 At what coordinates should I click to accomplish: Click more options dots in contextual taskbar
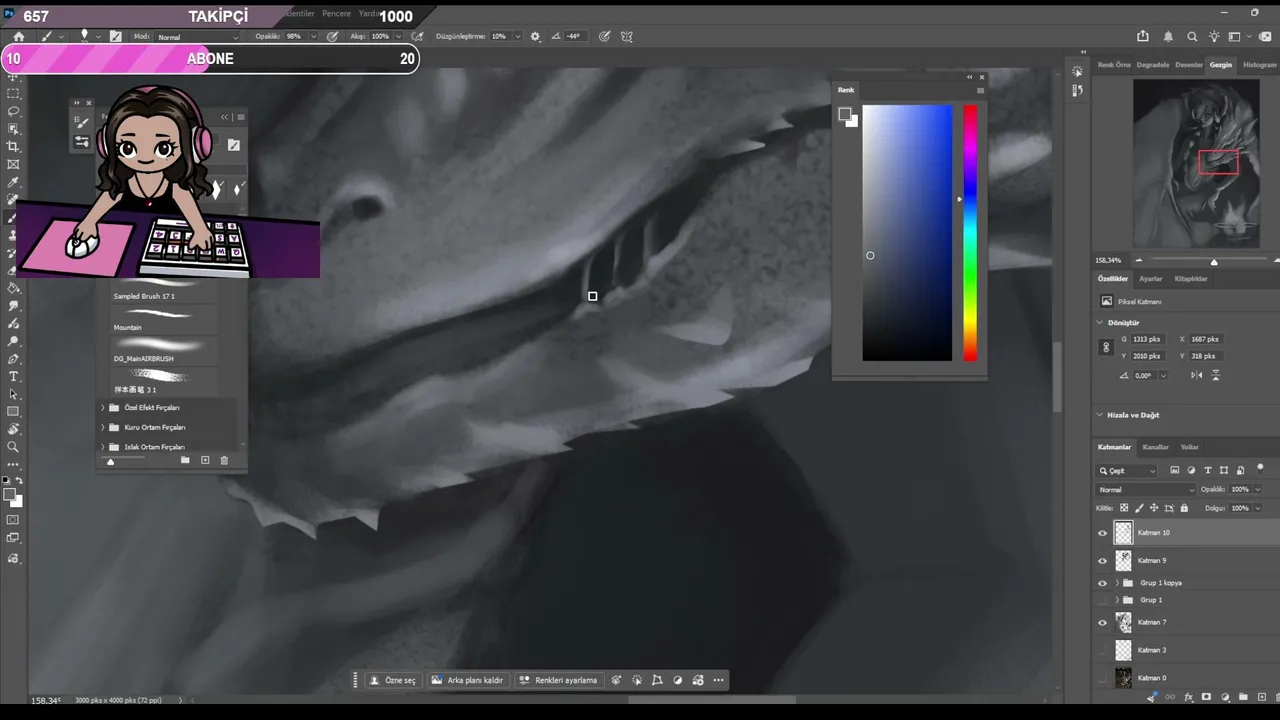click(x=718, y=680)
